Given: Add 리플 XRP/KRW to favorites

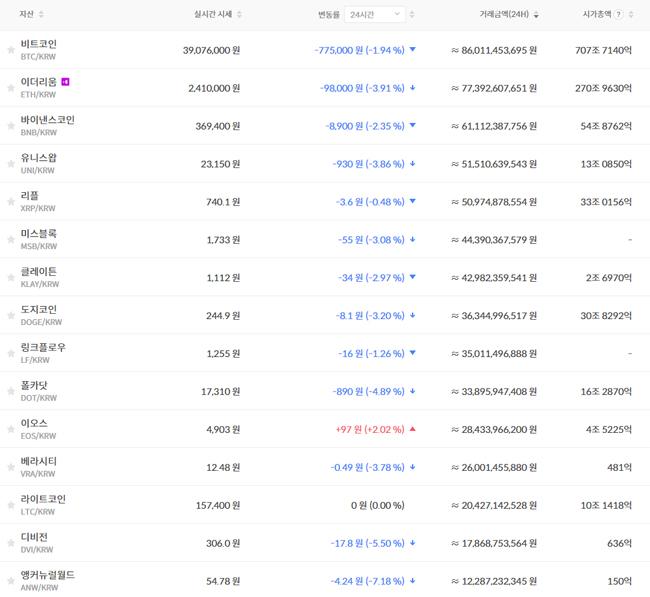Looking at the screenshot, I should point(11,201).
